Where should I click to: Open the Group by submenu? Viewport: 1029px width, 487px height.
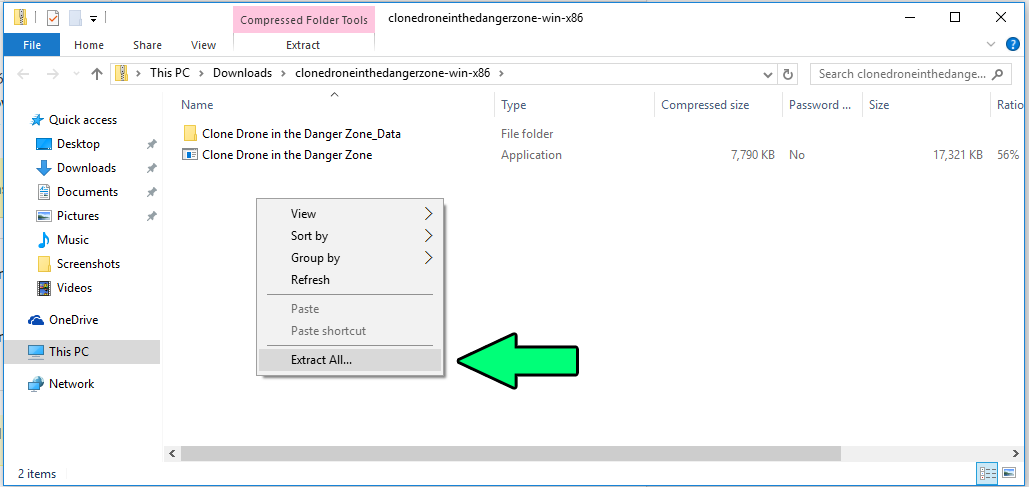(x=350, y=258)
